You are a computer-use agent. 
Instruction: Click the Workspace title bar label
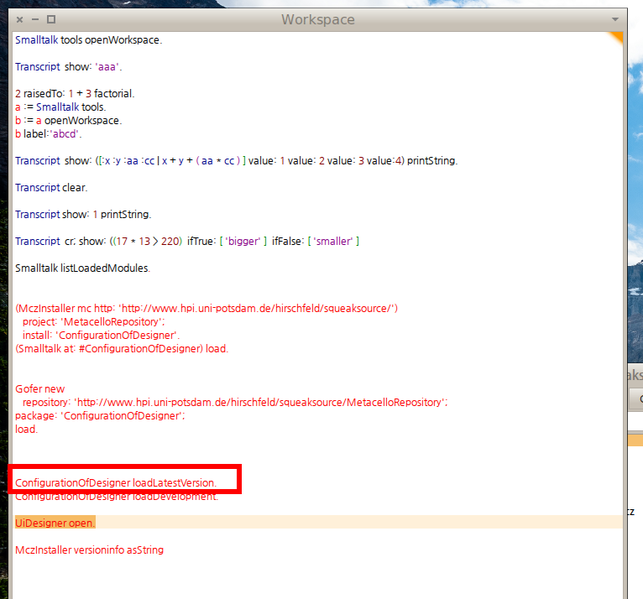[x=317, y=19]
